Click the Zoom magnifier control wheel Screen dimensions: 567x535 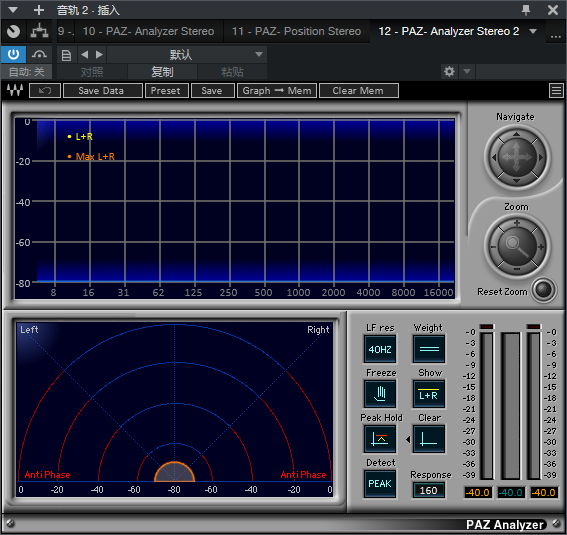tap(517, 247)
